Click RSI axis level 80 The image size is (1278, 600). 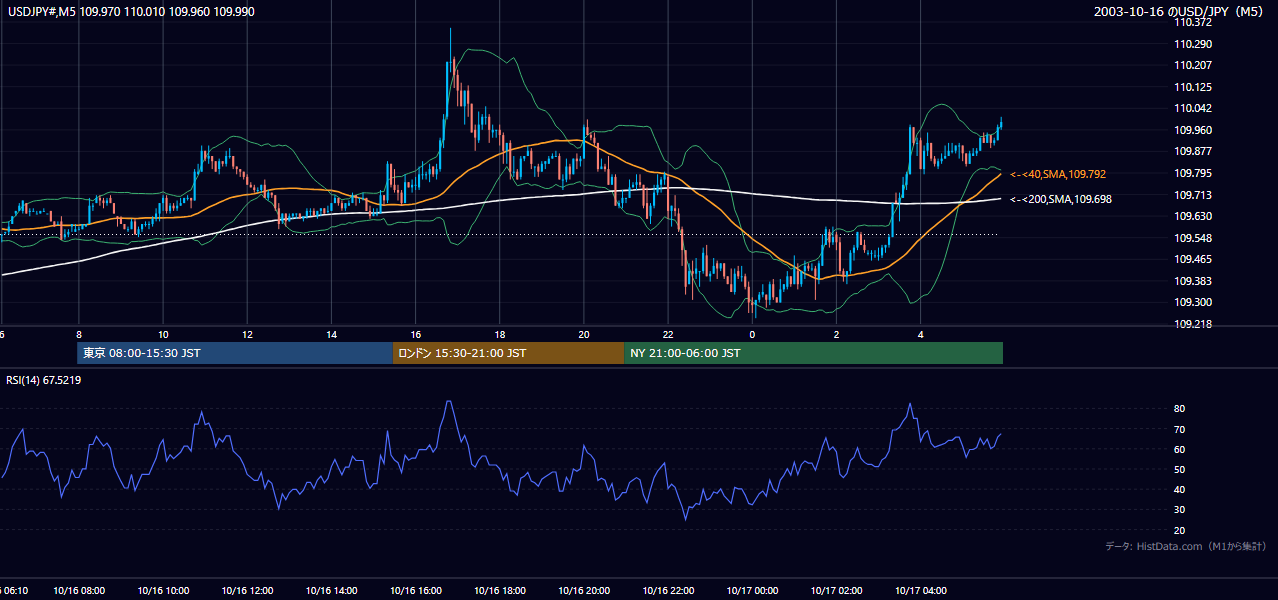click(x=1180, y=409)
